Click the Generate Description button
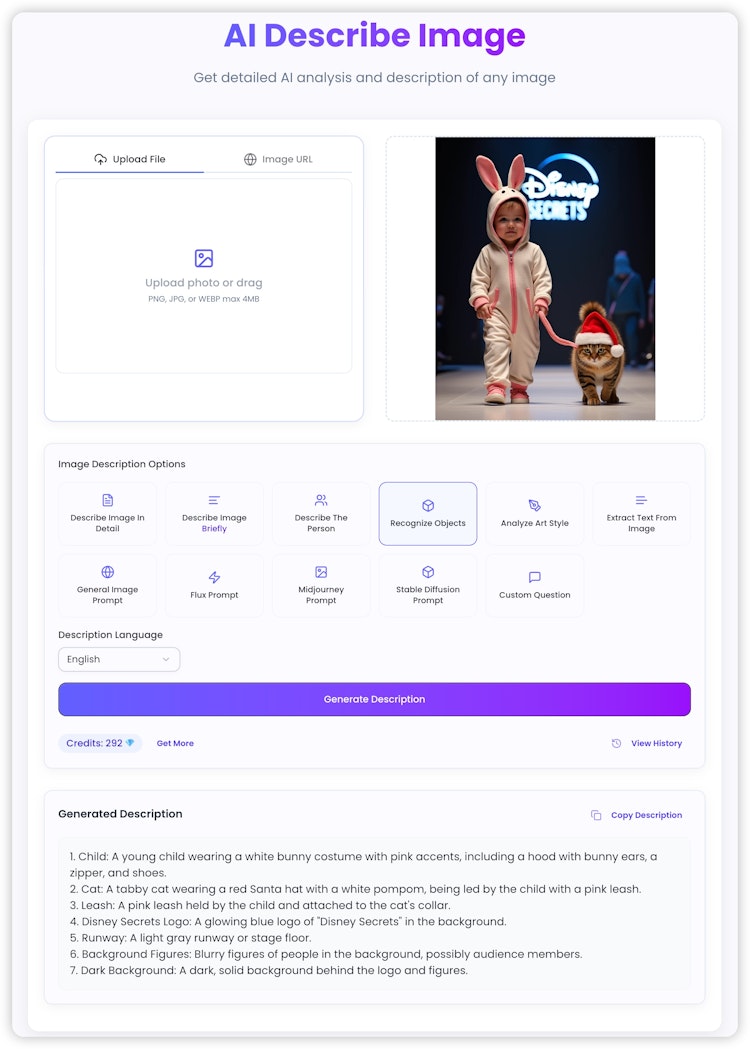The width and height of the screenshot is (750, 1049). [x=375, y=699]
